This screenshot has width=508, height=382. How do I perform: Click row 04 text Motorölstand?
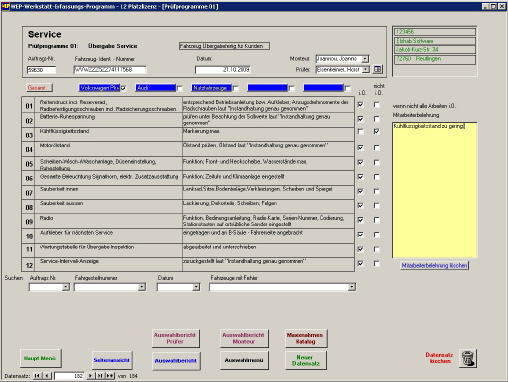[x=55, y=145]
